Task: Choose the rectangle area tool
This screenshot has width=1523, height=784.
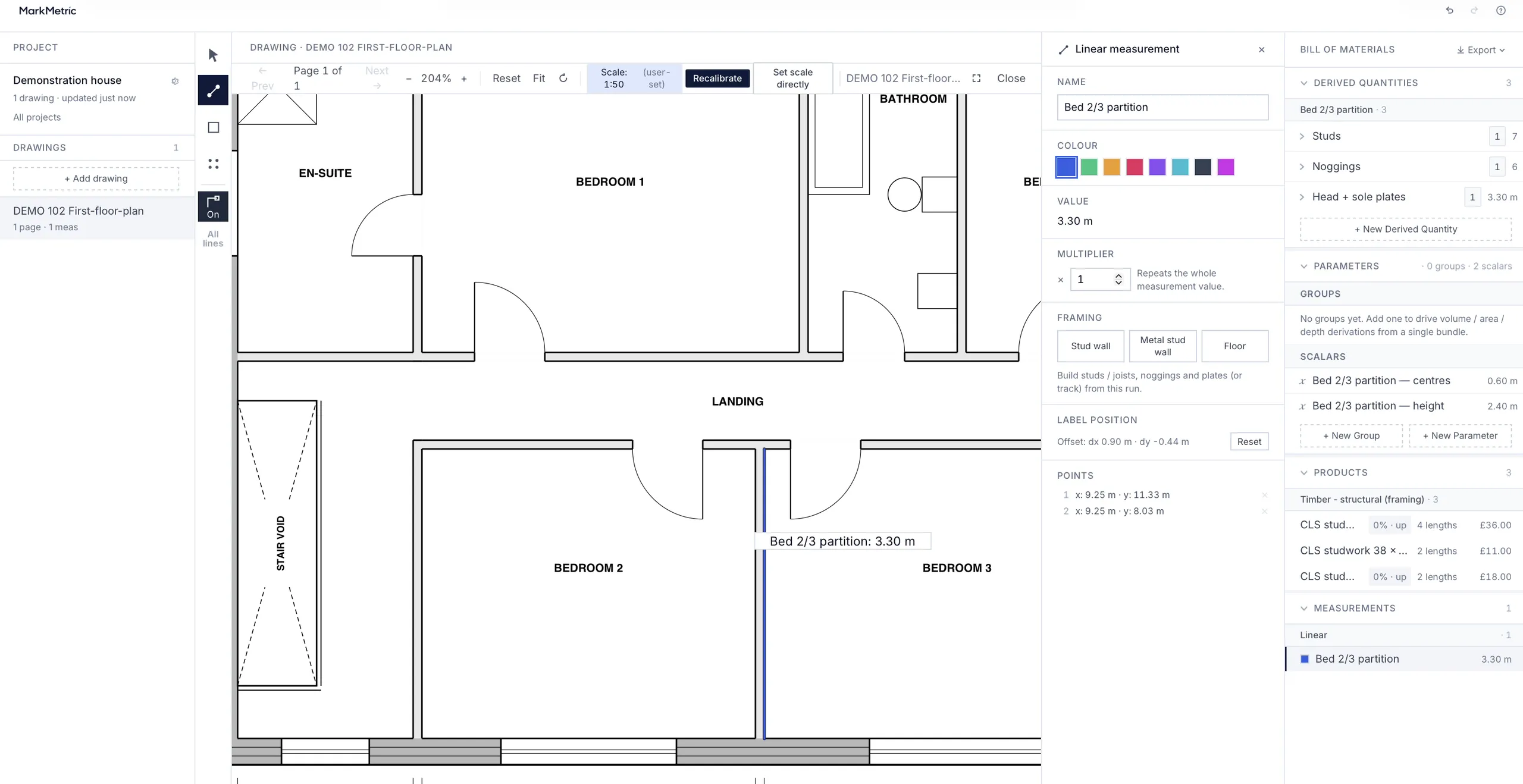Action: (x=213, y=127)
